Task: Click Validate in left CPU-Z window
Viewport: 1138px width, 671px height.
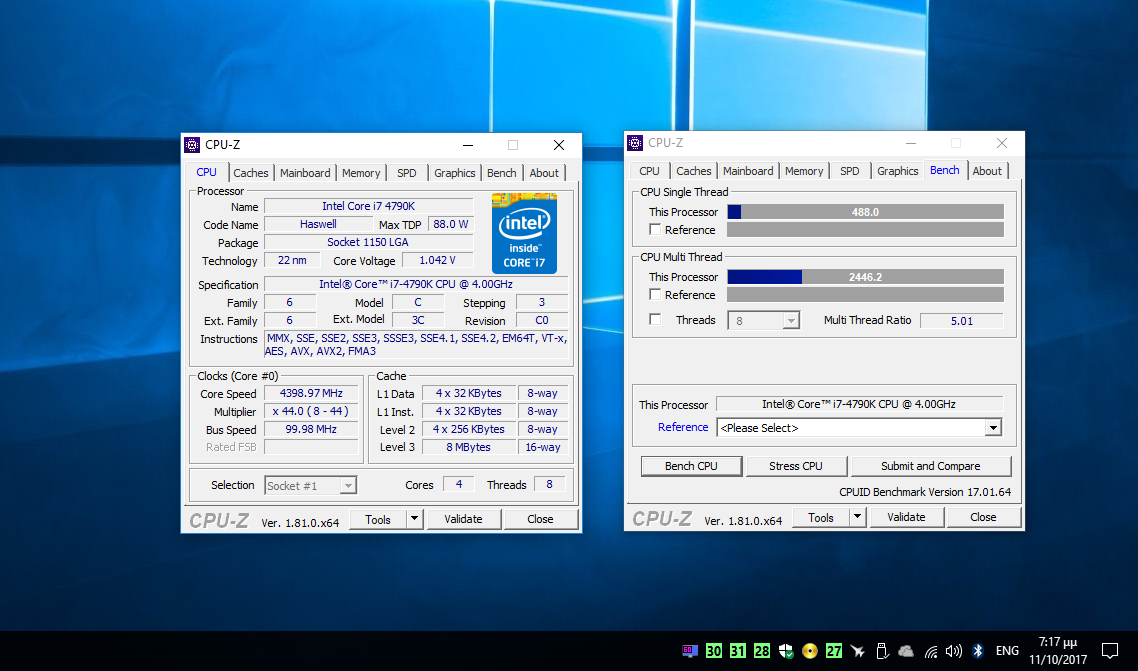Action: click(464, 519)
